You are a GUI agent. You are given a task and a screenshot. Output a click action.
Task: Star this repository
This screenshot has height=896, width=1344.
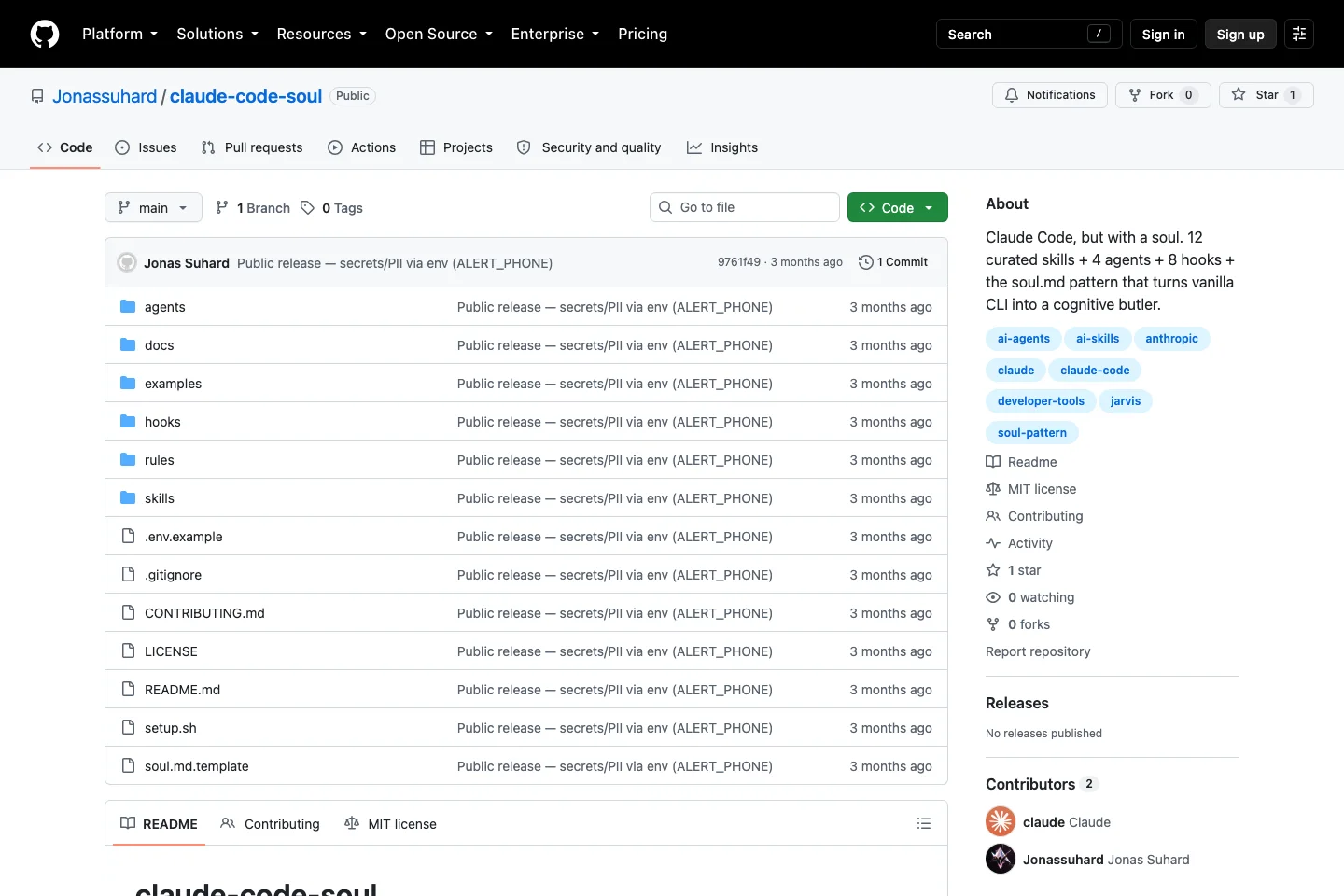click(1266, 95)
